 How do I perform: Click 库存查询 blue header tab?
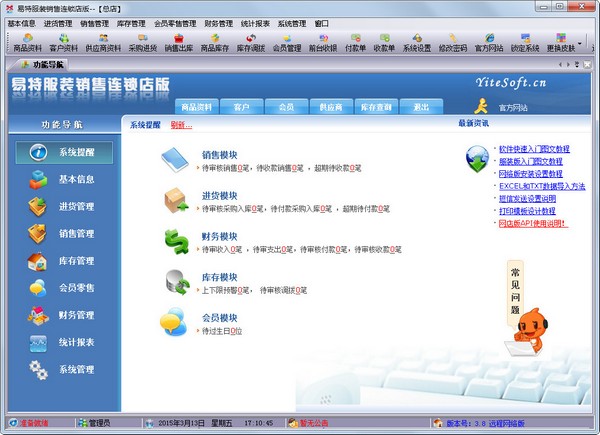pos(376,107)
